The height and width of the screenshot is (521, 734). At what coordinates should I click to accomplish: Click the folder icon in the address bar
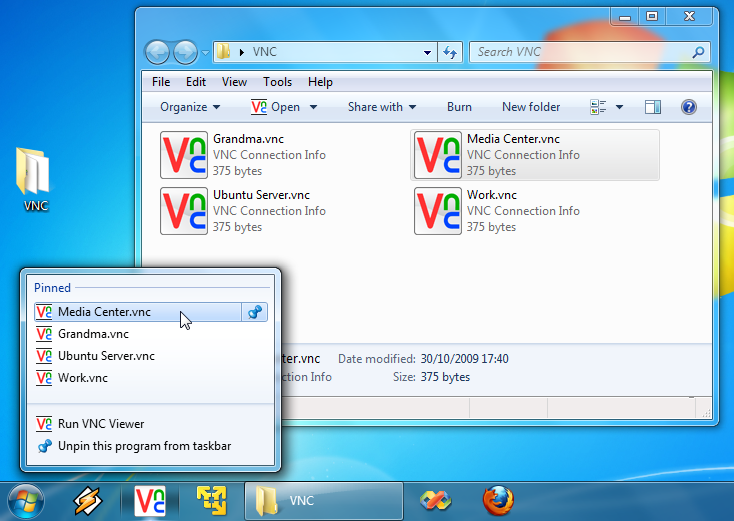pyautogui.click(x=224, y=51)
